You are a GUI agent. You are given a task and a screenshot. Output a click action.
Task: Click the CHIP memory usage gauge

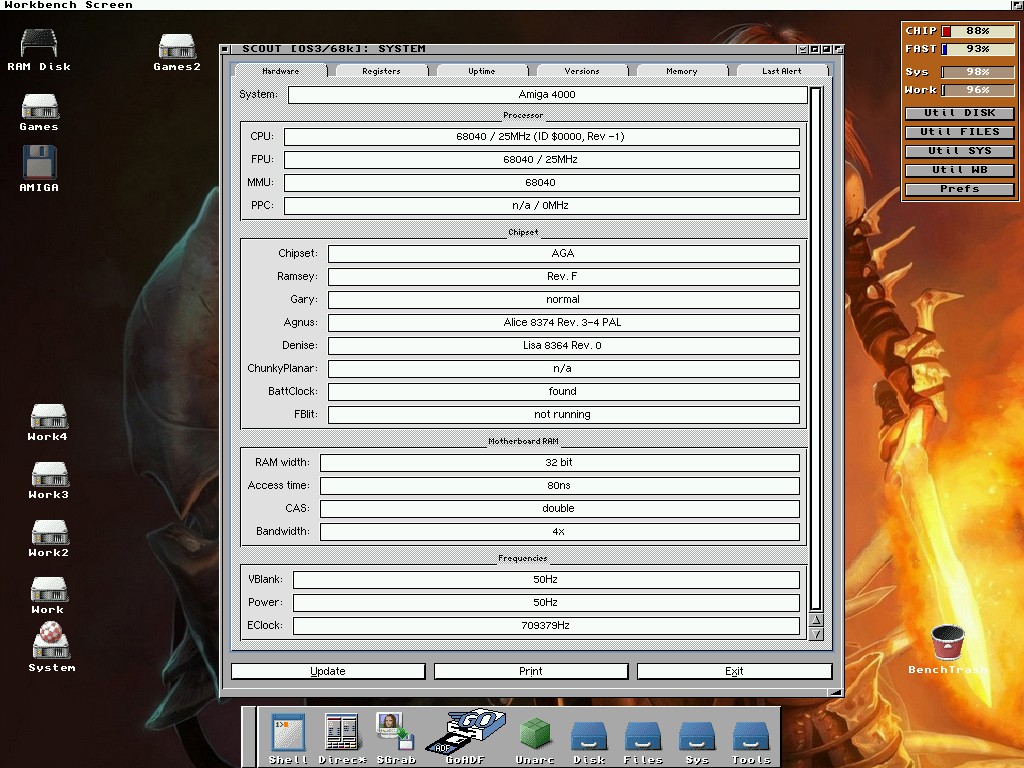(x=978, y=31)
